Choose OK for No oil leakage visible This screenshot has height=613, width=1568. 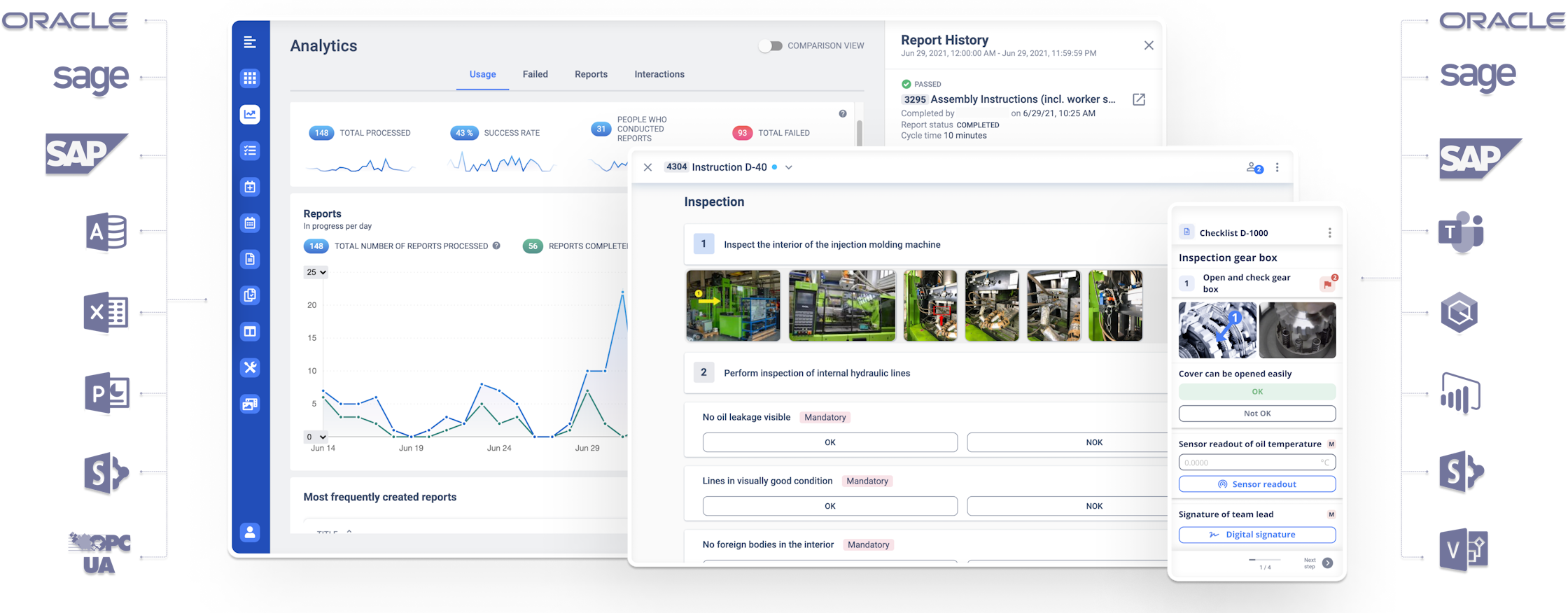(x=830, y=442)
